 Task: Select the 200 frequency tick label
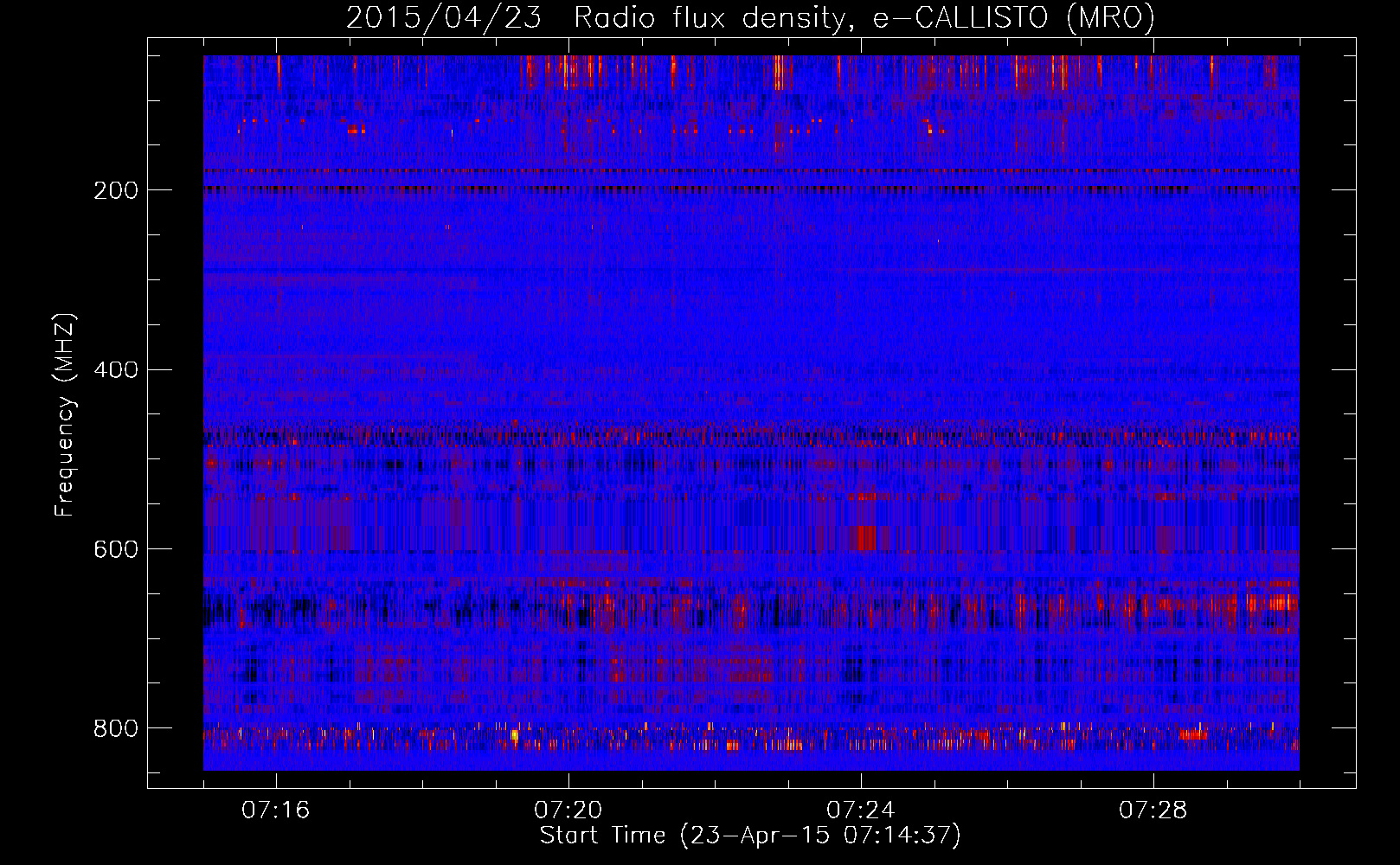point(116,190)
